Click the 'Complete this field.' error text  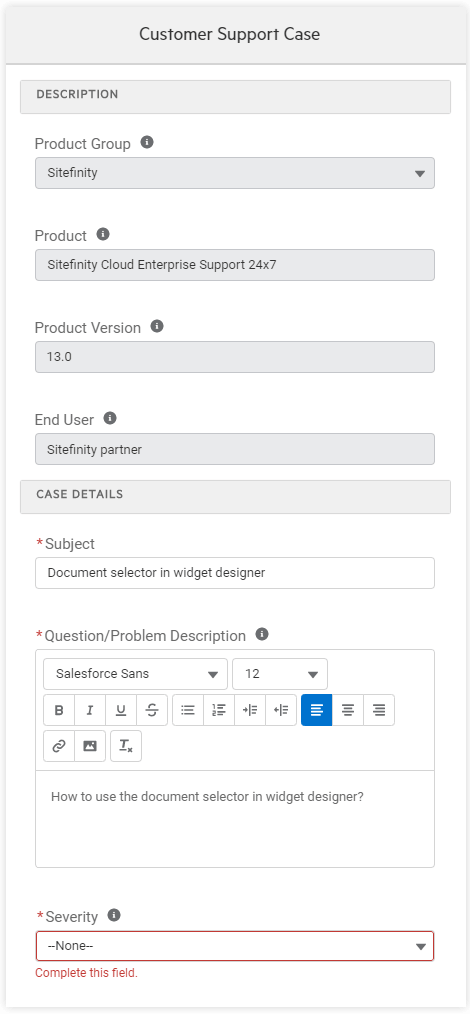pyautogui.click(x=87, y=973)
